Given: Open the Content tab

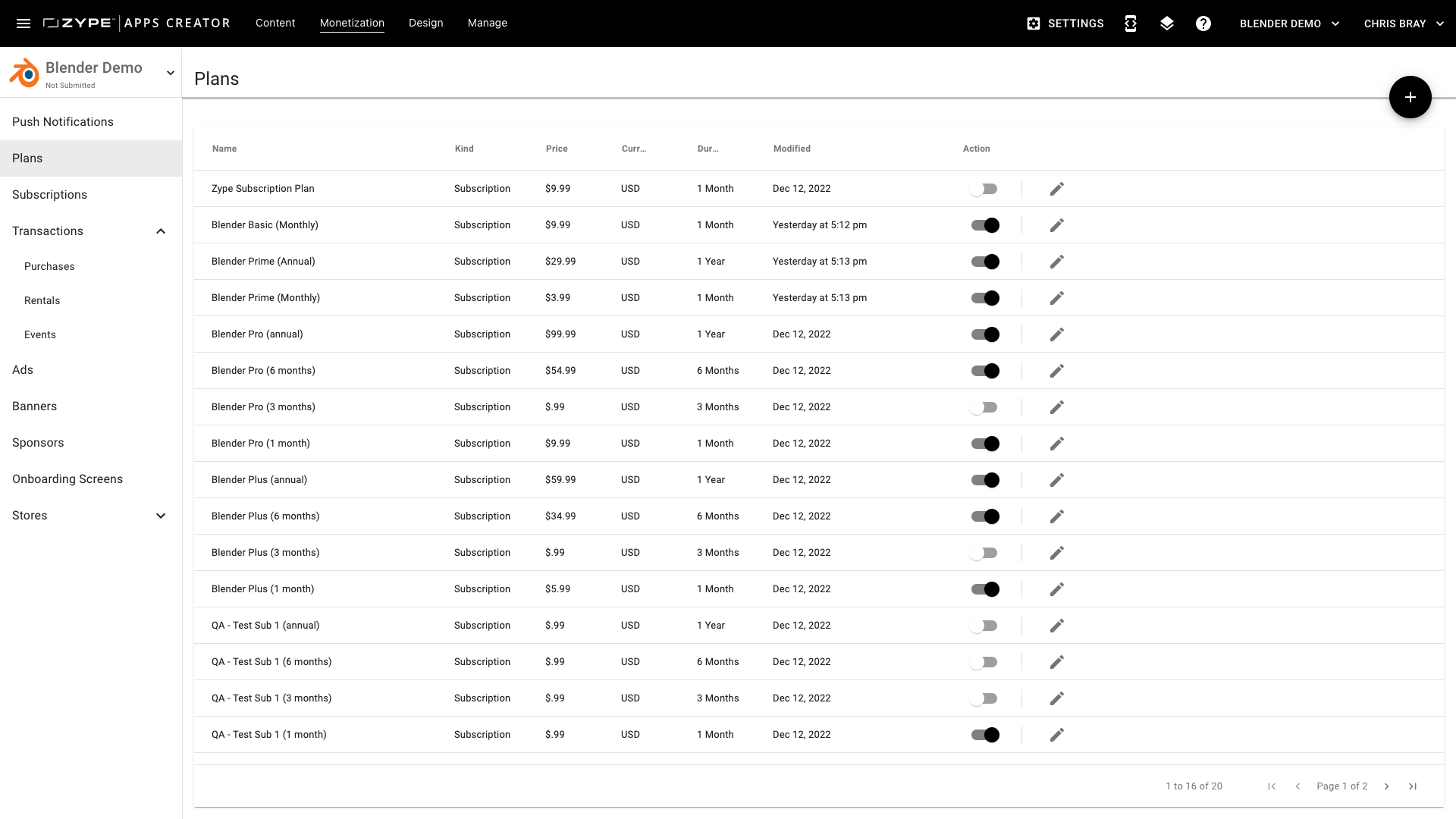Looking at the screenshot, I should point(275,23).
